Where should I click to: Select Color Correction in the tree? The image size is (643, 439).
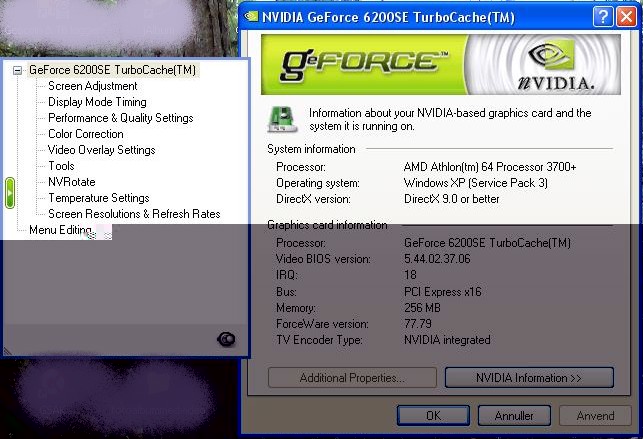[x=86, y=134]
